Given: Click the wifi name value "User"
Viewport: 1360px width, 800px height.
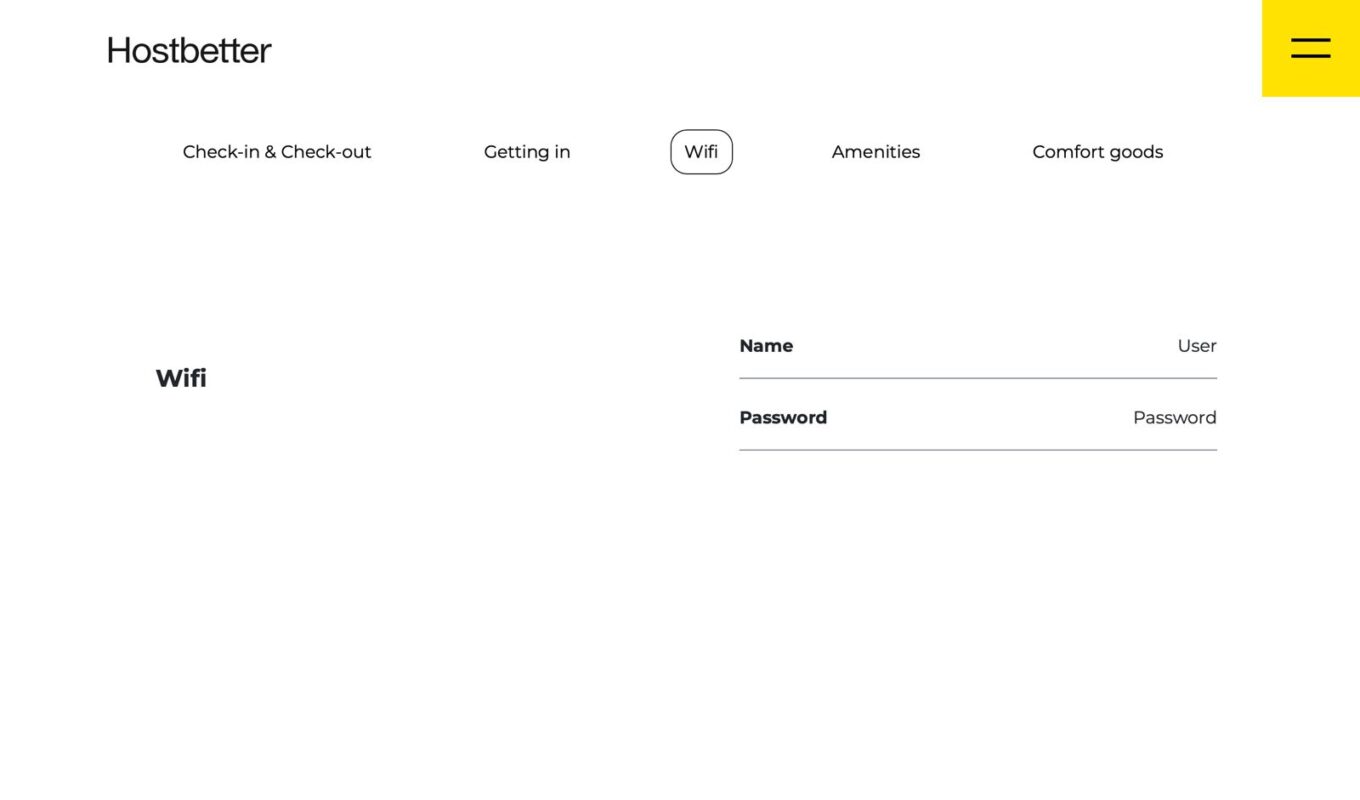Looking at the screenshot, I should 1197,346.
